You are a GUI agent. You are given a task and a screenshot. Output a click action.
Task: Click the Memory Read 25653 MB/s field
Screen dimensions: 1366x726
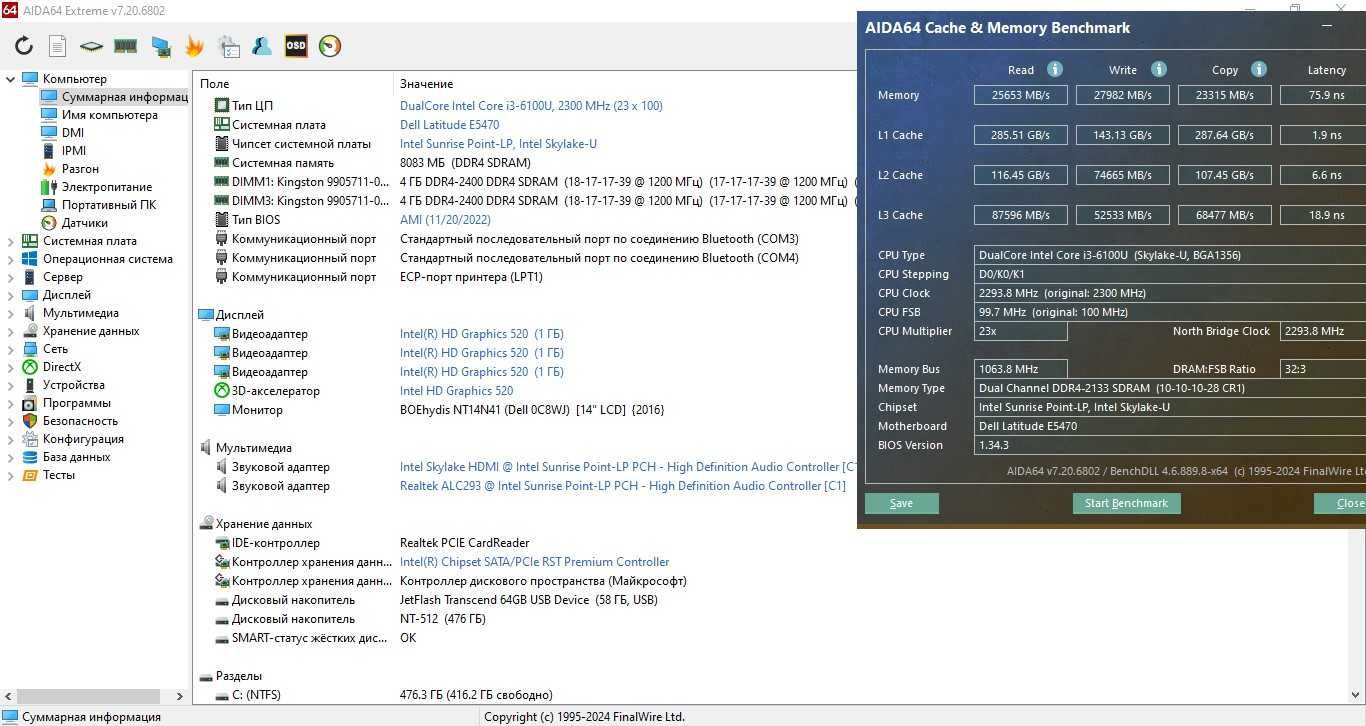point(1021,95)
